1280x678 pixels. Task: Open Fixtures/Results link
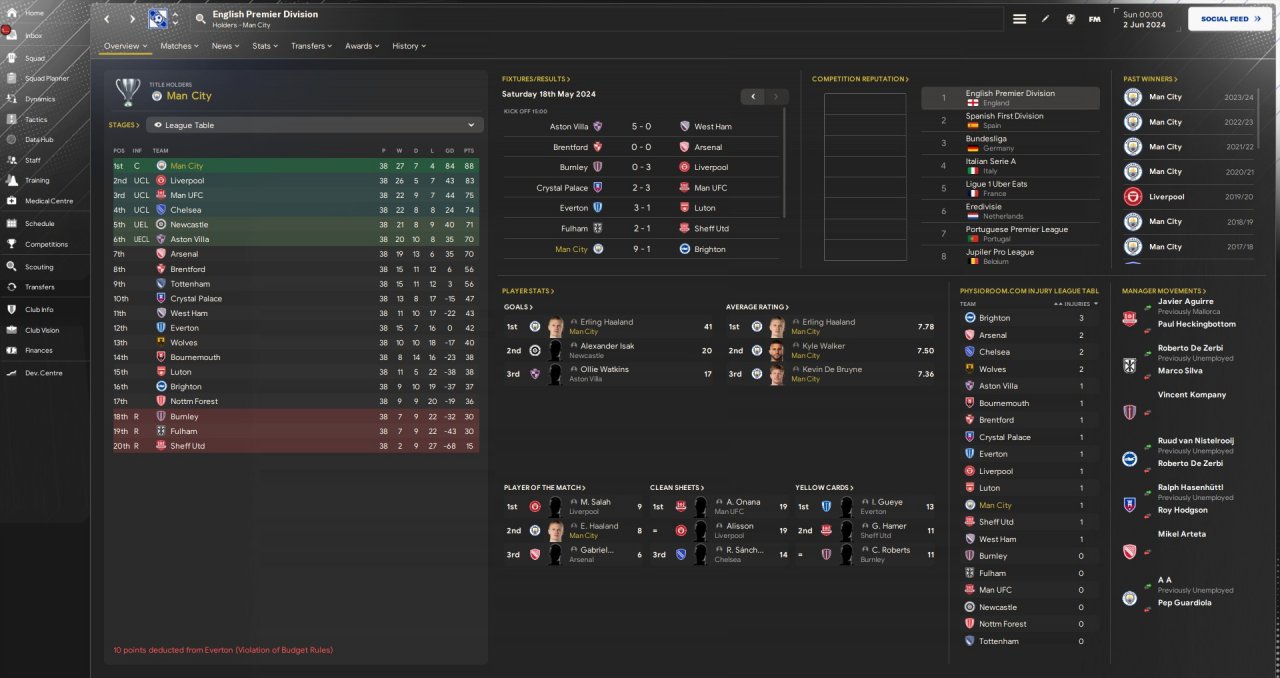[536, 79]
